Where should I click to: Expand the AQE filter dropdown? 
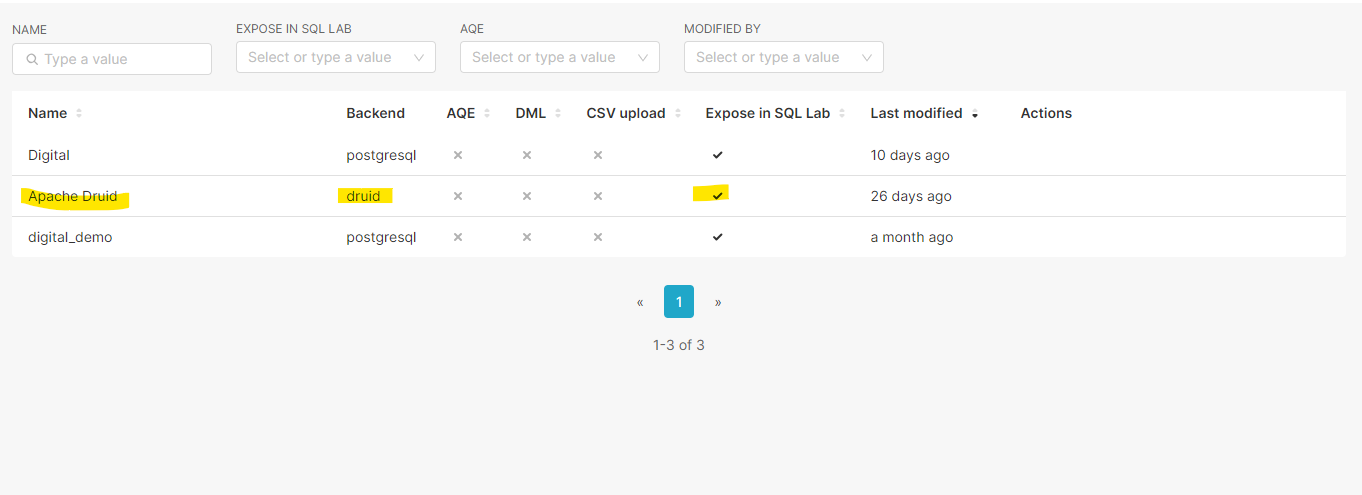(x=559, y=57)
